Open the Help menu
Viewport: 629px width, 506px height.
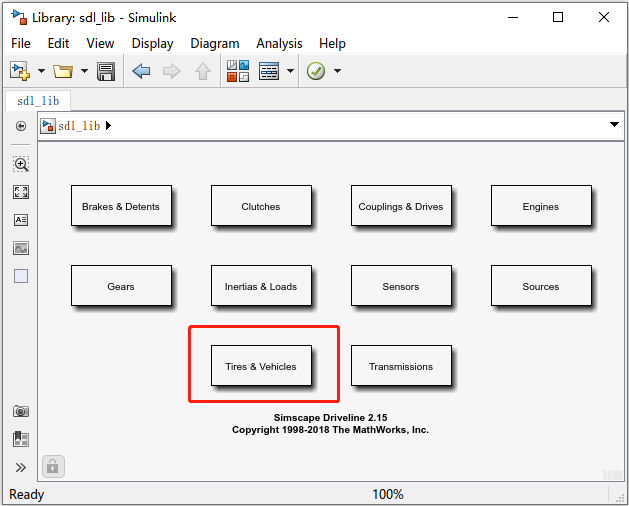332,43
